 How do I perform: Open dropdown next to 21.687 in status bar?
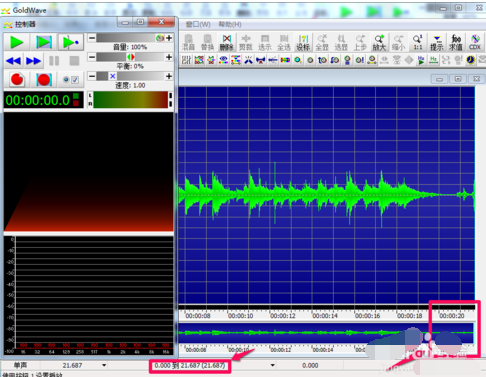(104, 365)
